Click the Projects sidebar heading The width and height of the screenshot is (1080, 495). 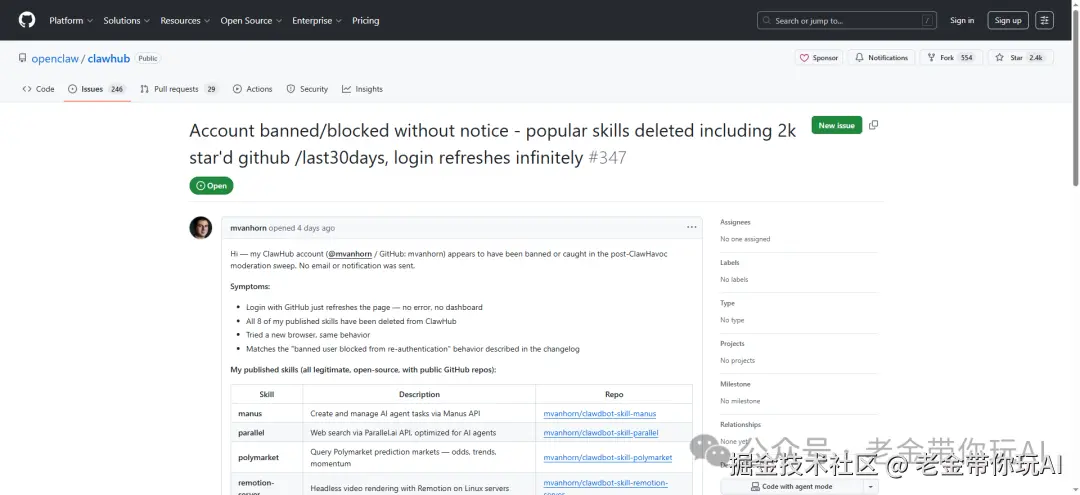732,344
